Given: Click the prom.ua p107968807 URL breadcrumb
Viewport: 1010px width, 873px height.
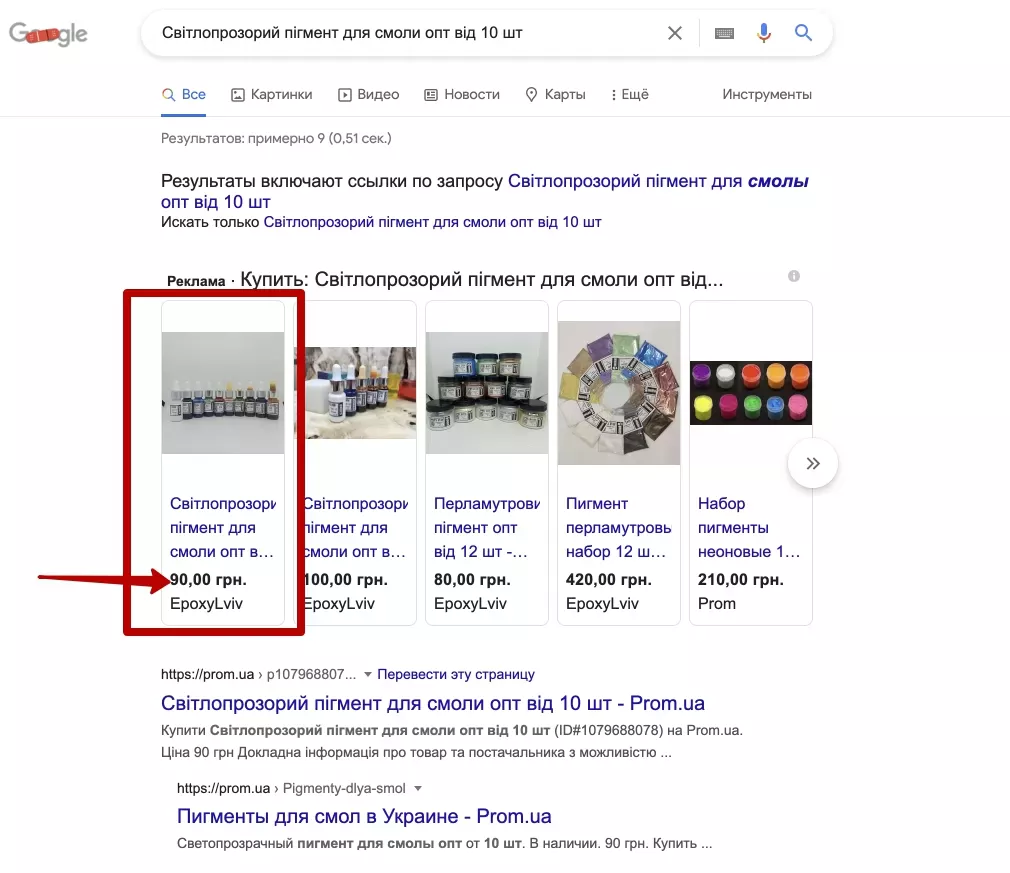Looking at the screenshot, I should point(258,675).
